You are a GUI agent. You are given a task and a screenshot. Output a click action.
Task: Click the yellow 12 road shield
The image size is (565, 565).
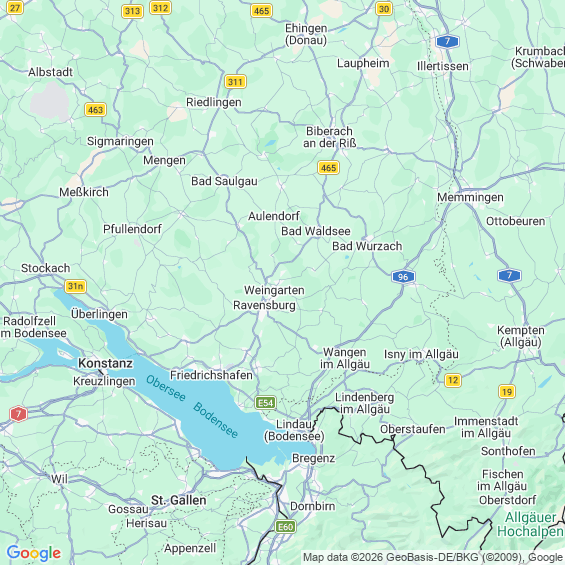click(453, 380)
